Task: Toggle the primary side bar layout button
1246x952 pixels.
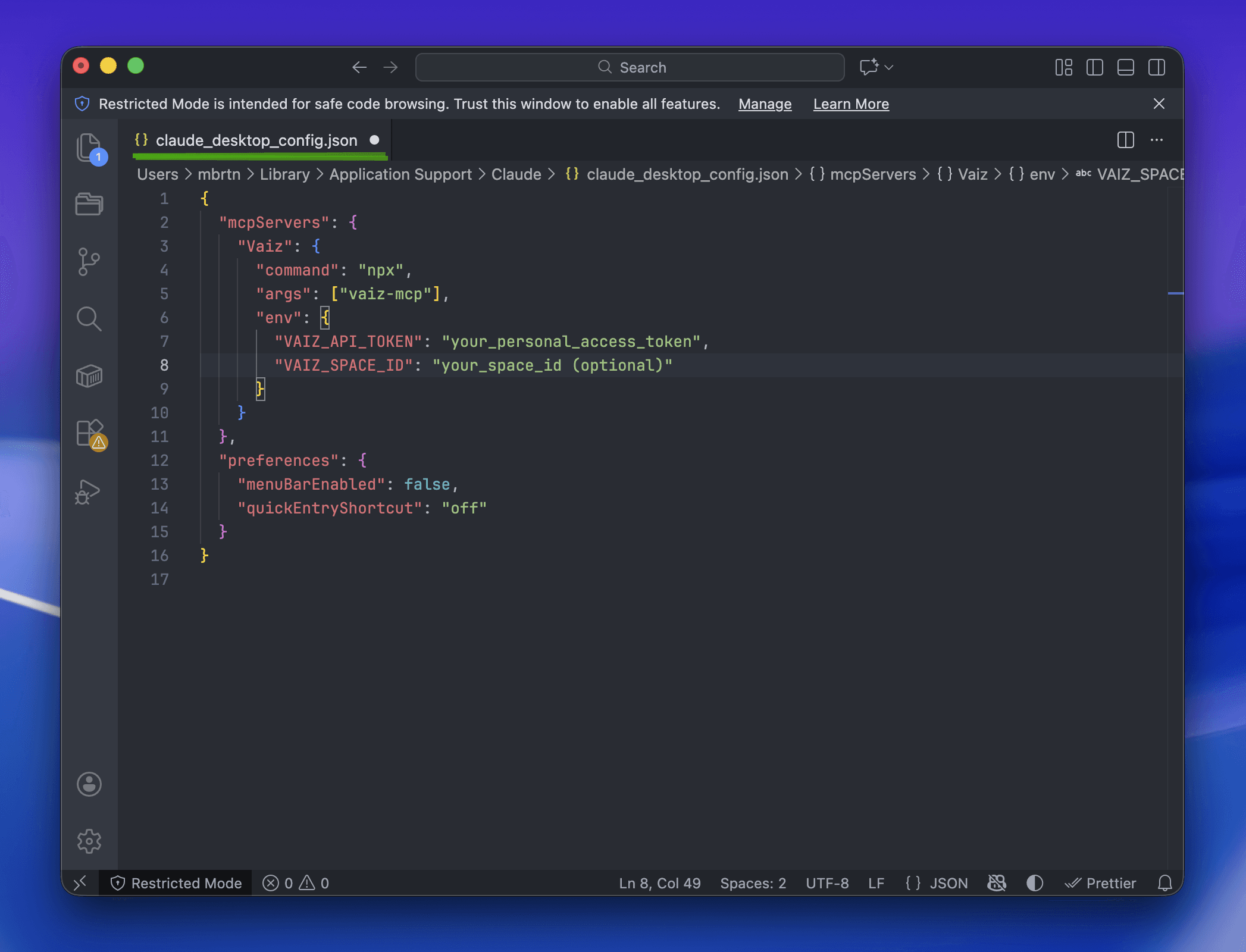Action: [1094, 67]
